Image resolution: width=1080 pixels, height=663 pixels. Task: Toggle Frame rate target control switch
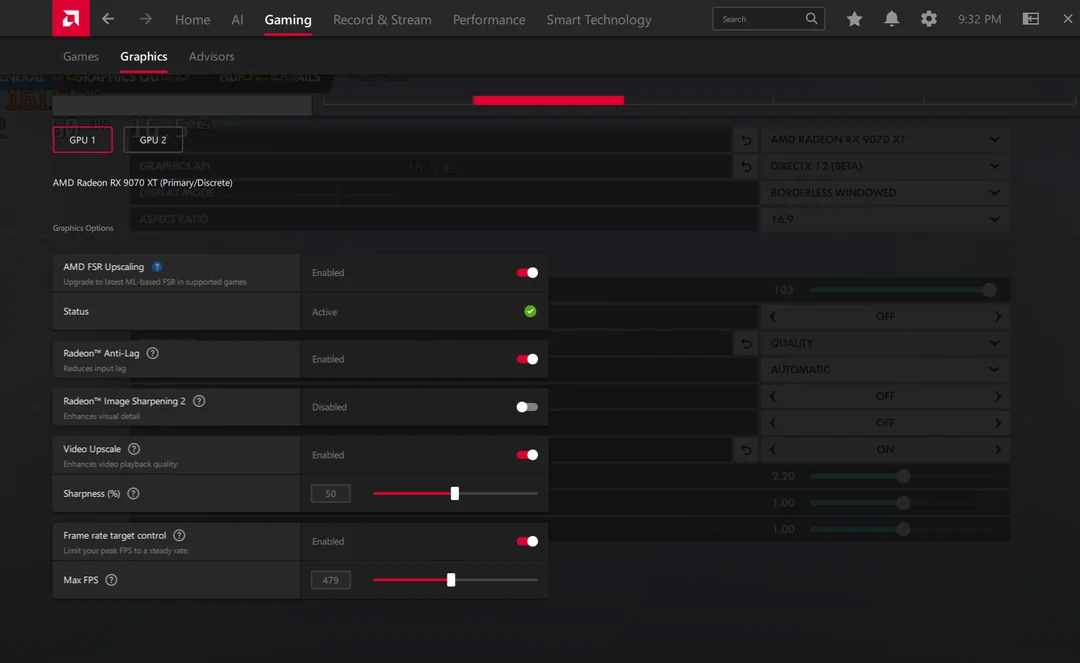click(527, 541)
